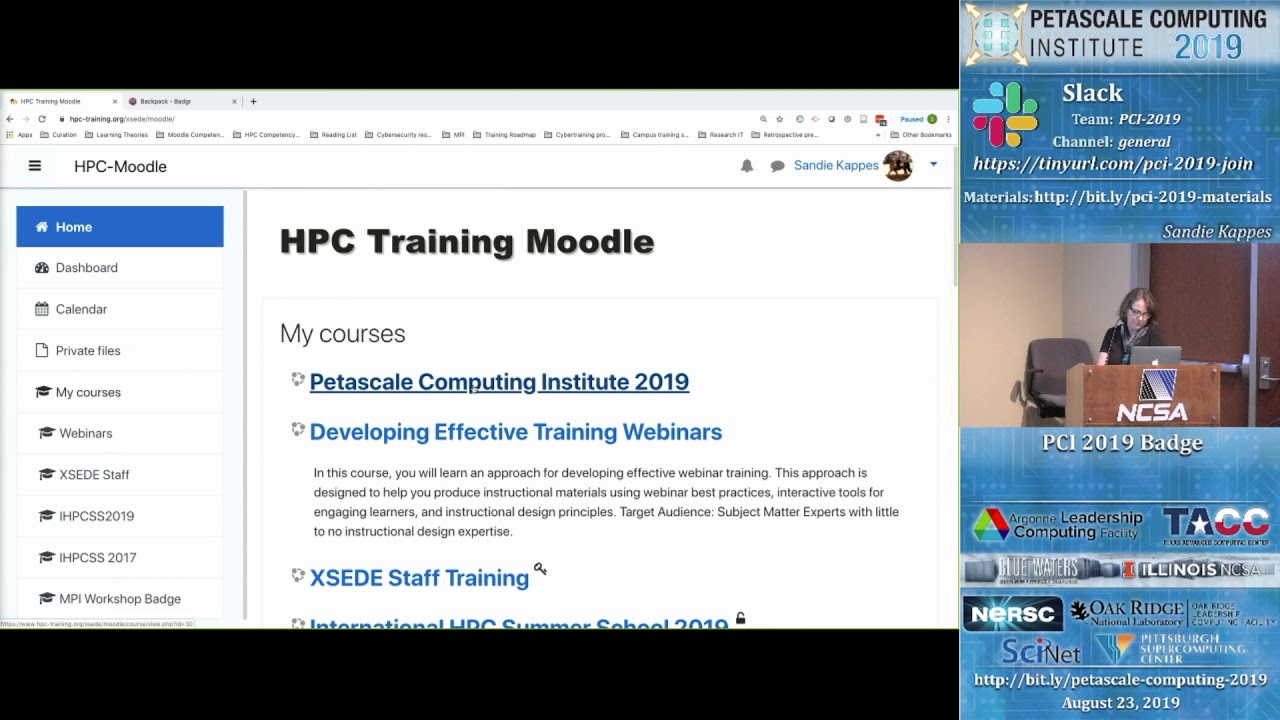Open a new browser tab
This screenshot has height=720, width=1280.
point(253,101)
